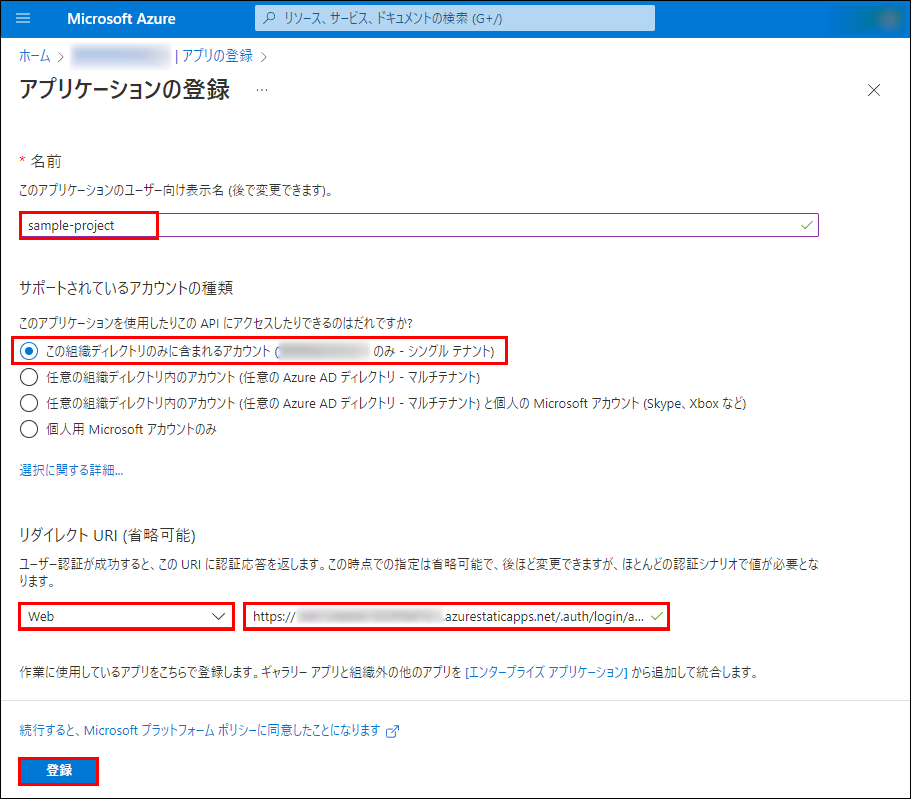The image size is (911, 799).
Task: Click the サポートされているアカウントの種類 heading
Action: click(126, 288)
